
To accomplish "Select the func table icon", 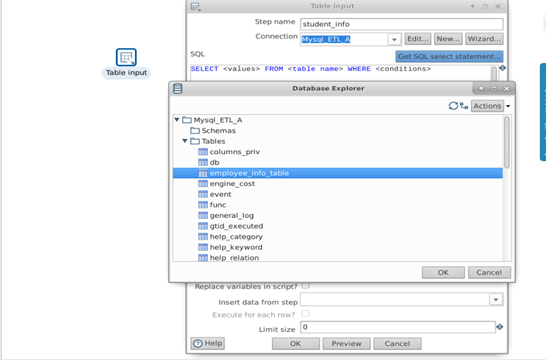I will point(203,205).
